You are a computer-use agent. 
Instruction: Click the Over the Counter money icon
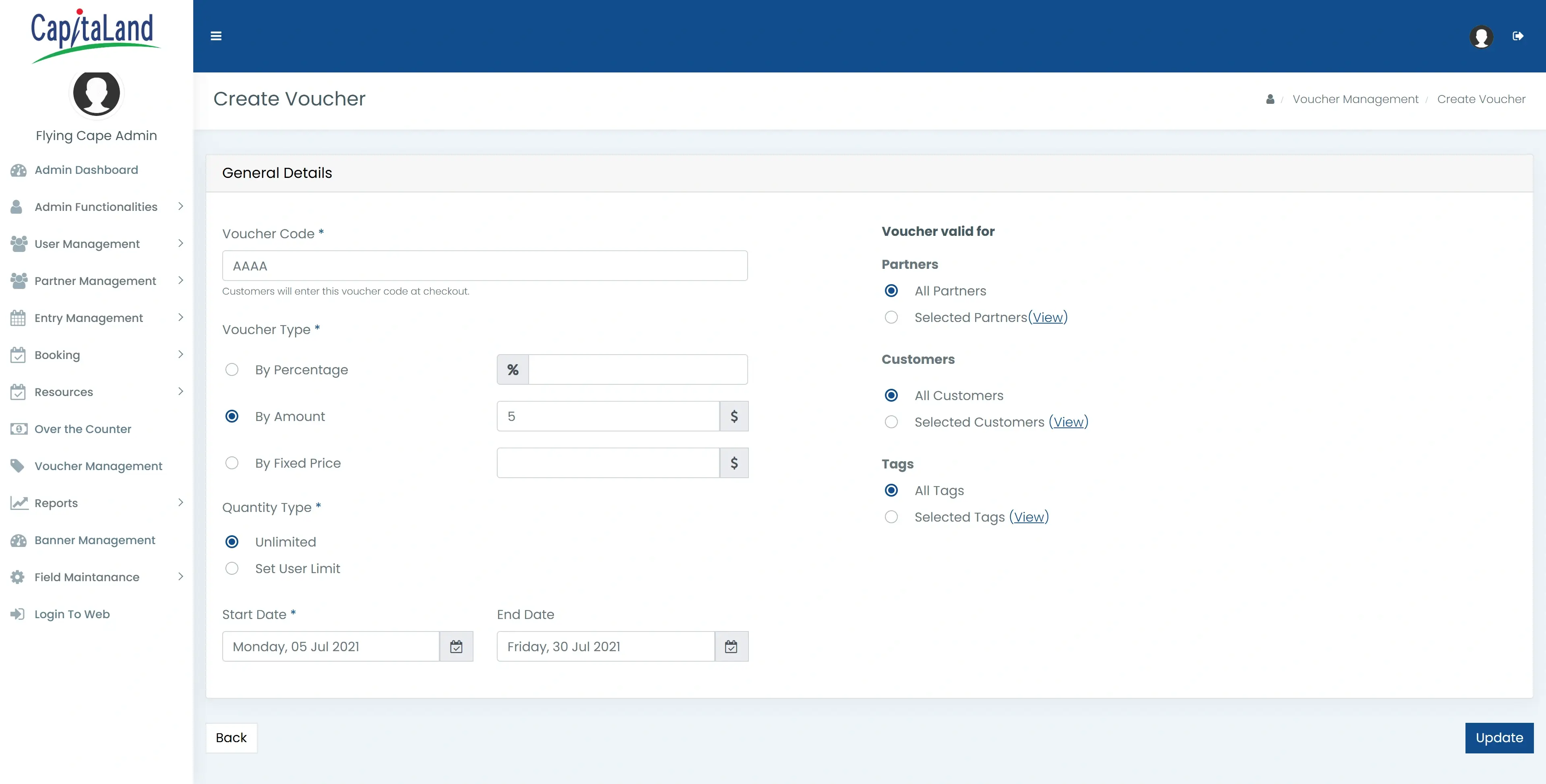point(19,428)
